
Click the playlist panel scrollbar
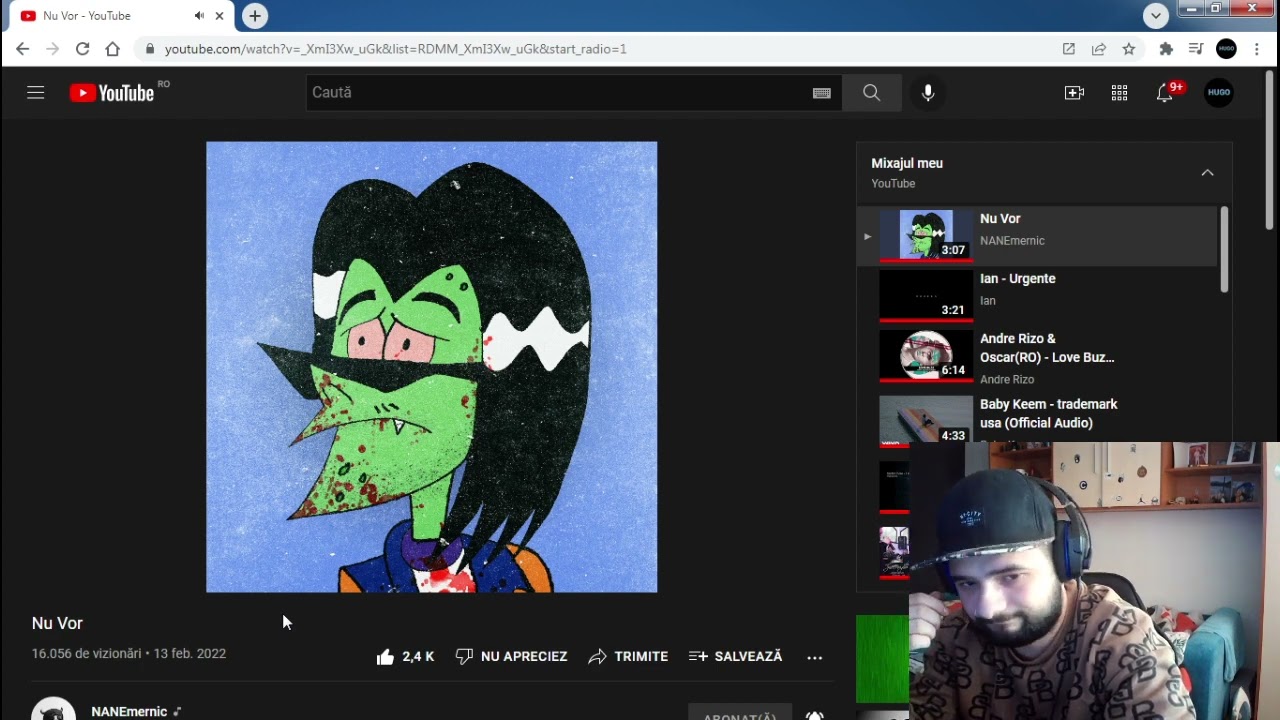coord(1224,250)
